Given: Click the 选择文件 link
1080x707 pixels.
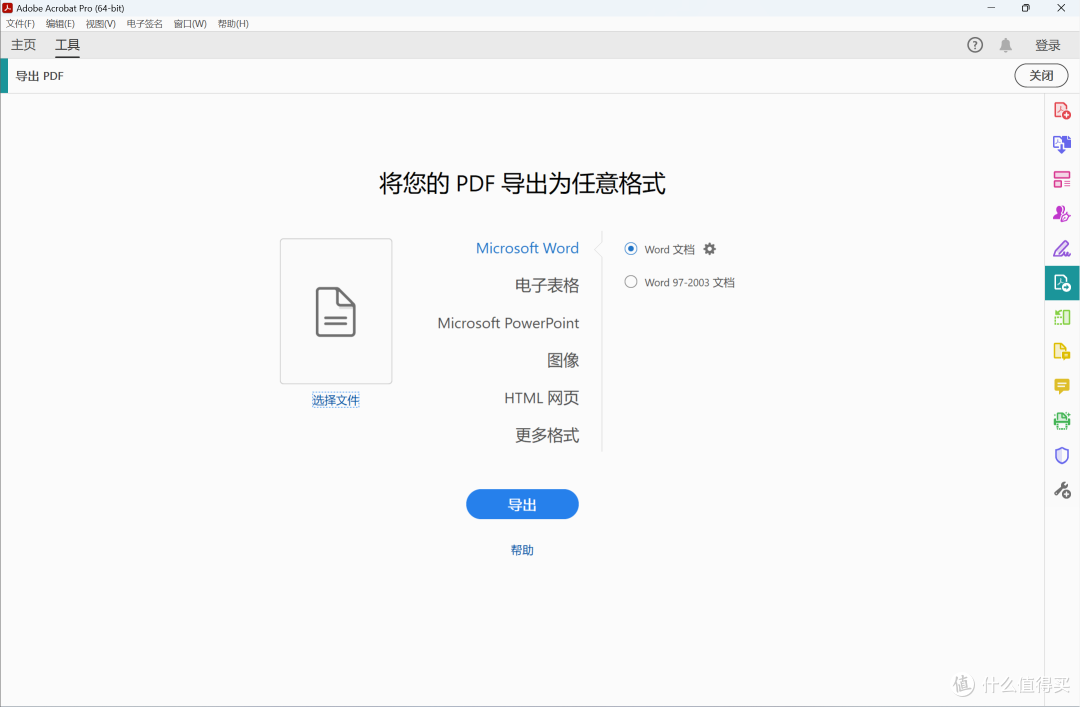Looking at the screenshot, I should click(335, 400).
